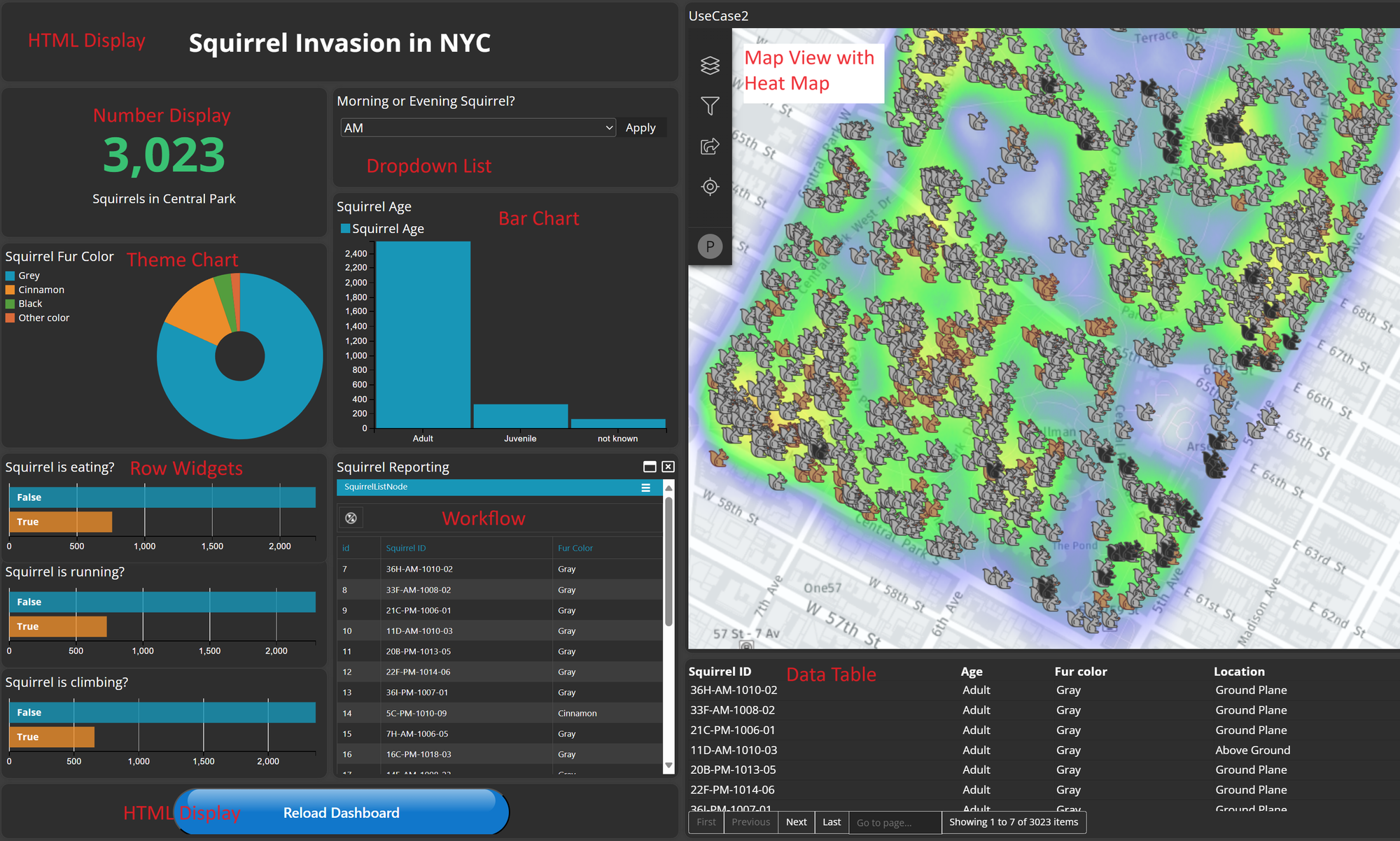1400x841 pixels.
Task: Click the round P button on map toolbar
Action: (x=710, y=246)
